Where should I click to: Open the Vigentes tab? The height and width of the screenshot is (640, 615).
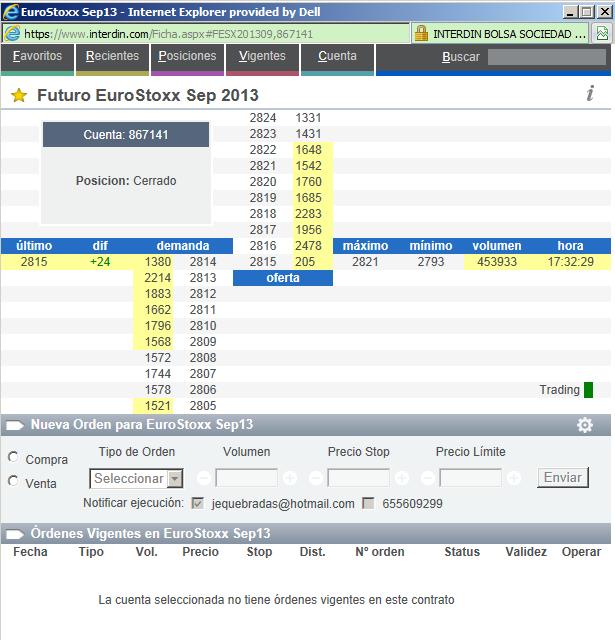pyautogui.click(x=262, y=58)
